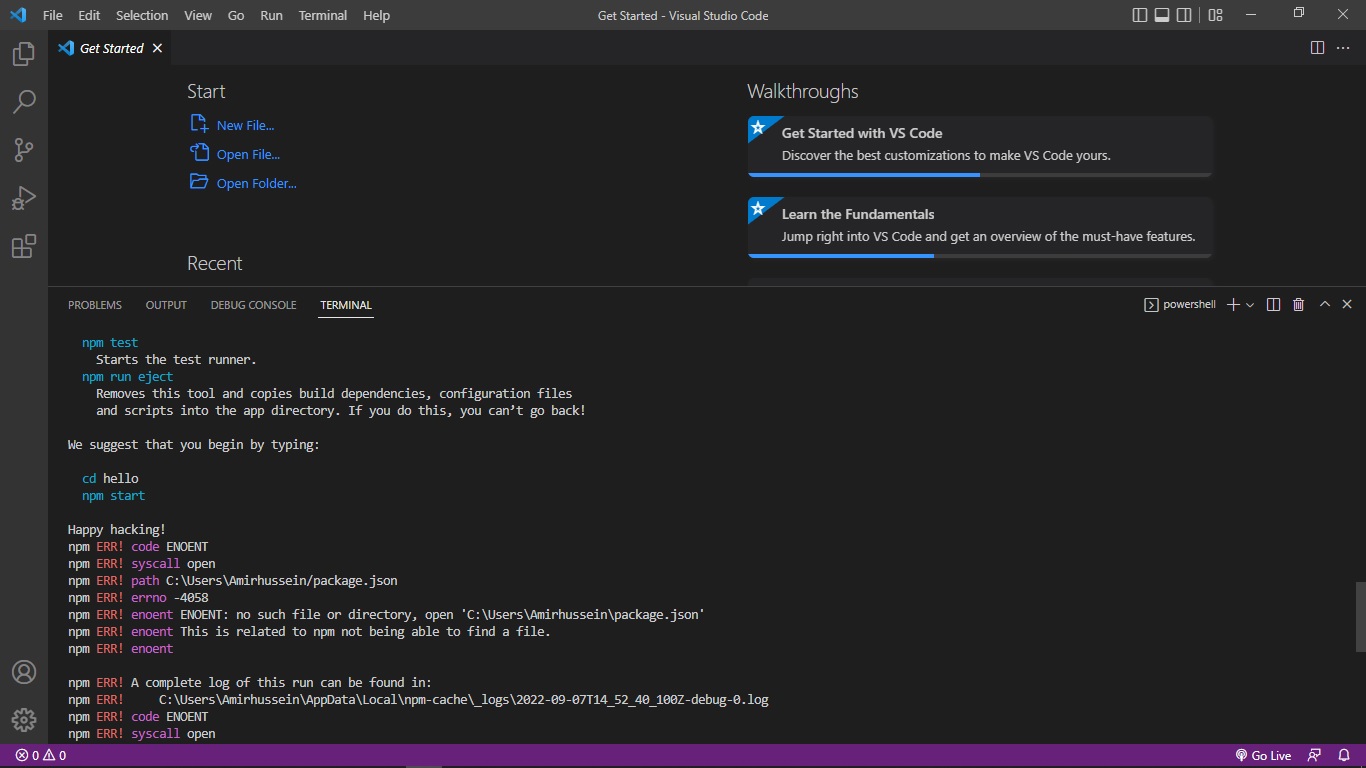
Task: Open Get Started with VS Code walkthrough
Action: click(980, 144)
